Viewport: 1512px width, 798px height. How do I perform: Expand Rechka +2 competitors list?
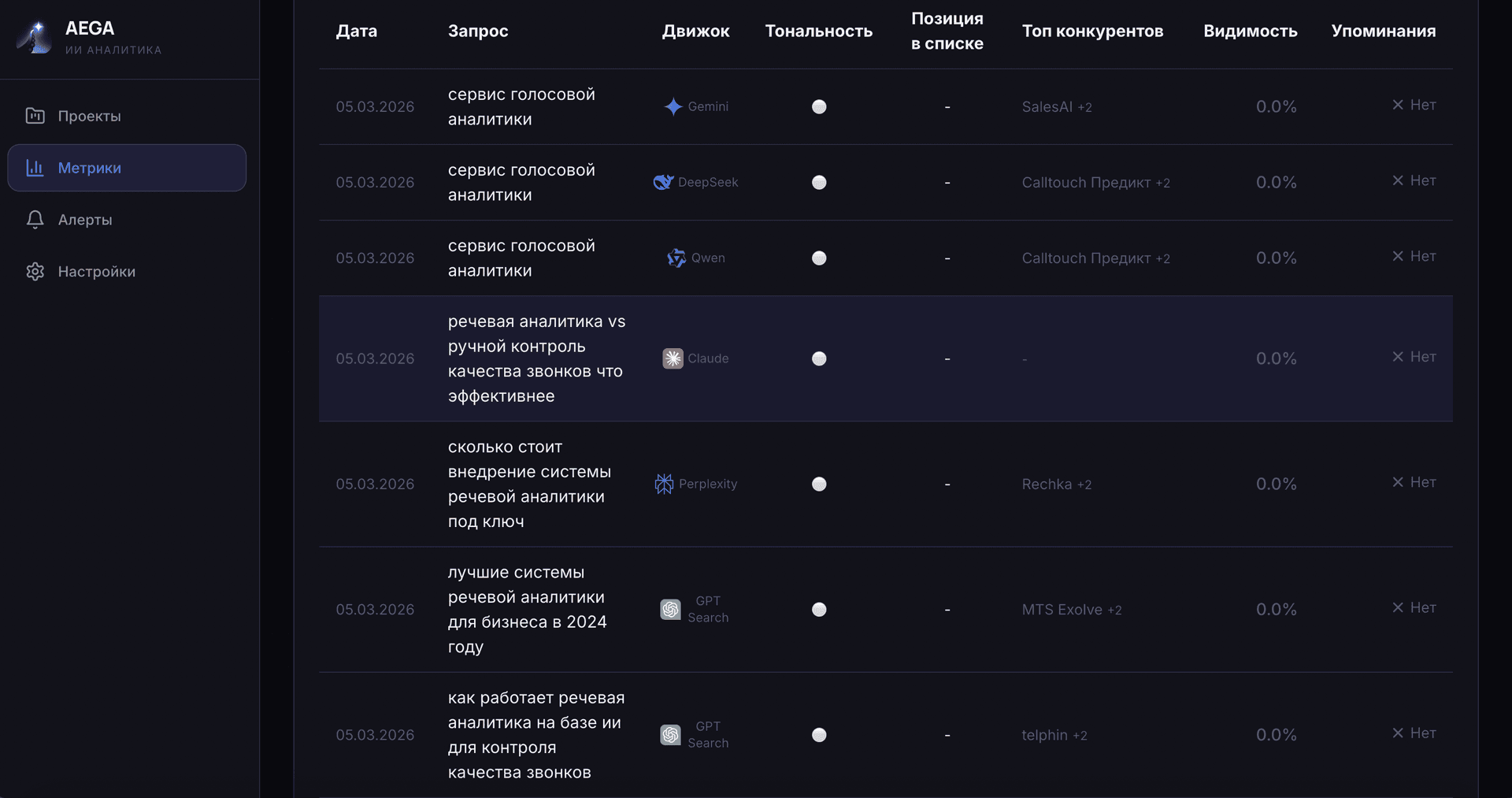[x=1056, y=484]
